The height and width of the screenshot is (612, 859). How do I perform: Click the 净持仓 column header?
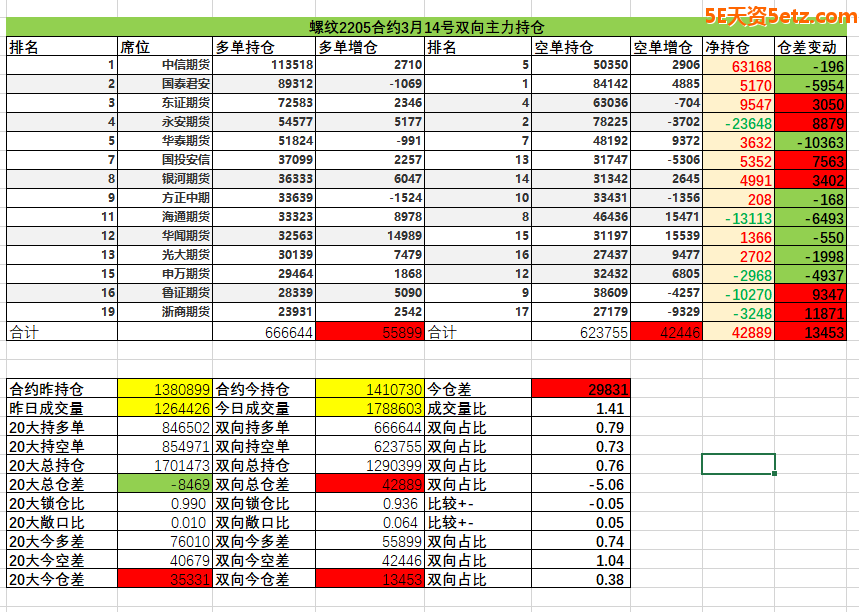tap(738, 46)
